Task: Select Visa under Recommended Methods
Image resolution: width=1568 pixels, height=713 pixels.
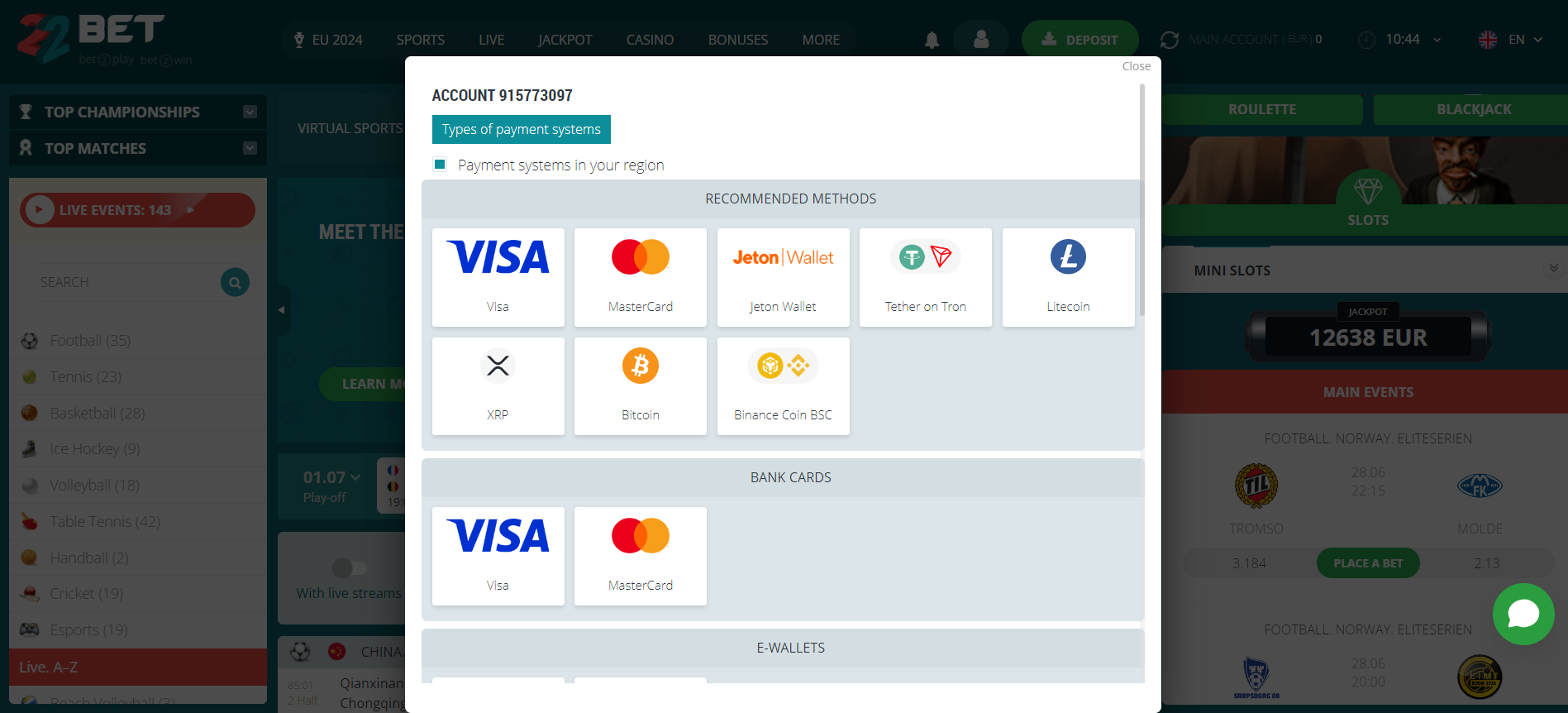Action: coord(498,277)
